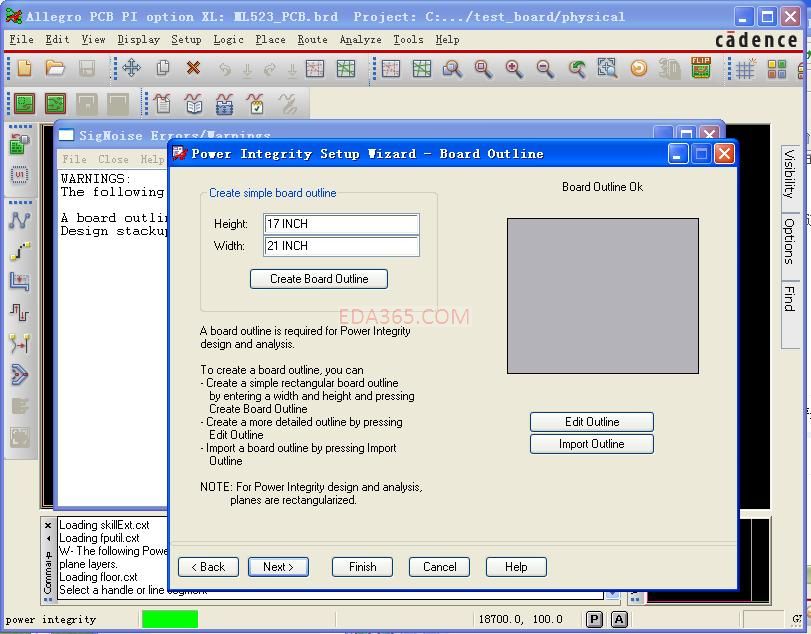Open the File menu
Viewport: 811px width, 634px height.
pyautogui.click(x=22, y=39)
